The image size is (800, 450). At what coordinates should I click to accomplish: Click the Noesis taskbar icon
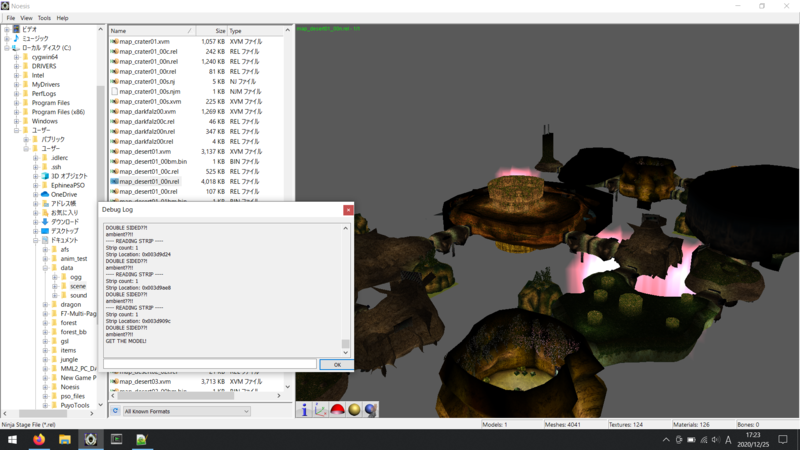(91, 439)
